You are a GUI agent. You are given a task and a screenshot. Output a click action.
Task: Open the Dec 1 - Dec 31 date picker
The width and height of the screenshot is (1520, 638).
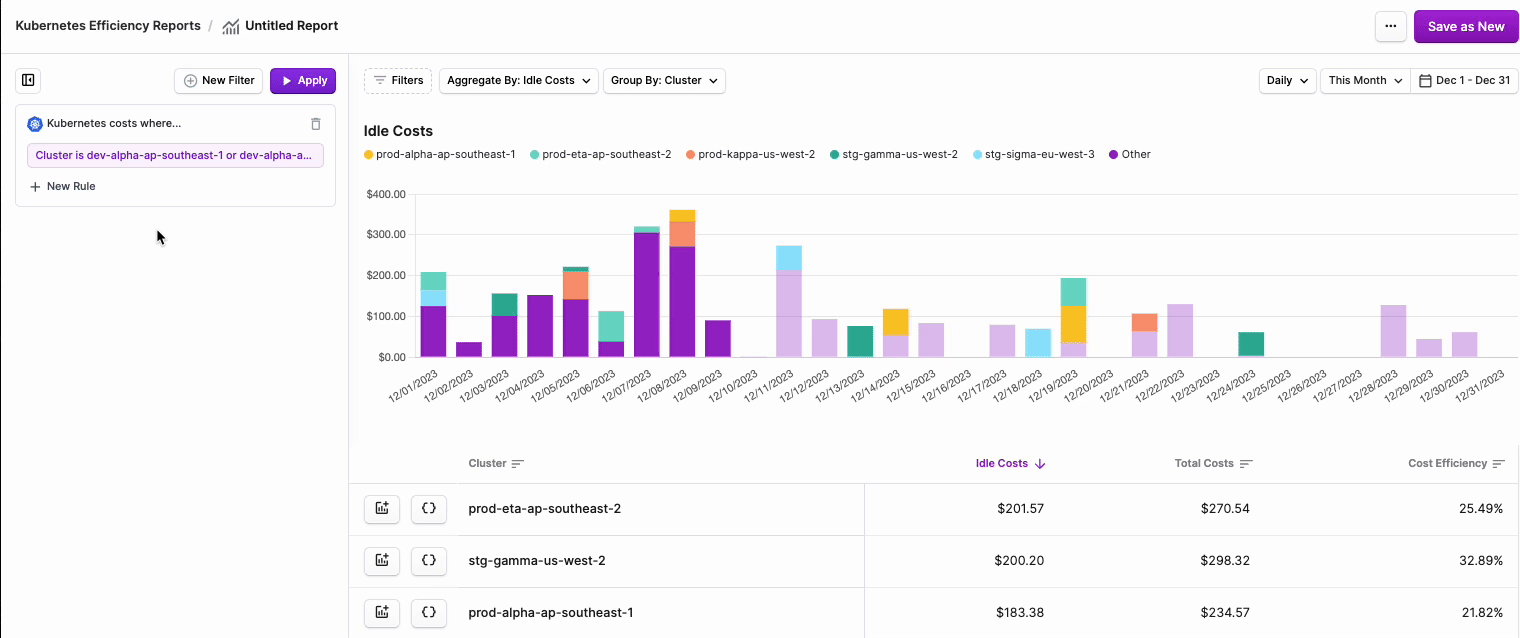tap(1464, 80)
